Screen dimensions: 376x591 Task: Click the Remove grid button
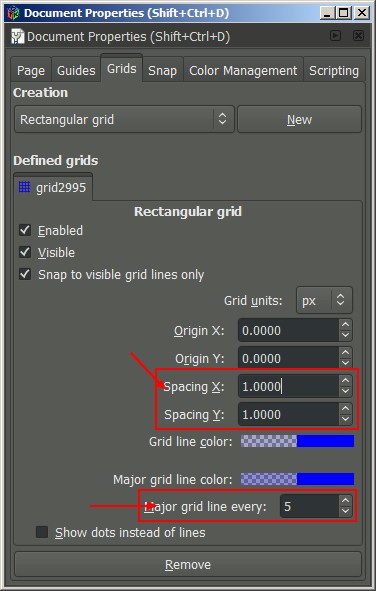click(x=188, y=564)
